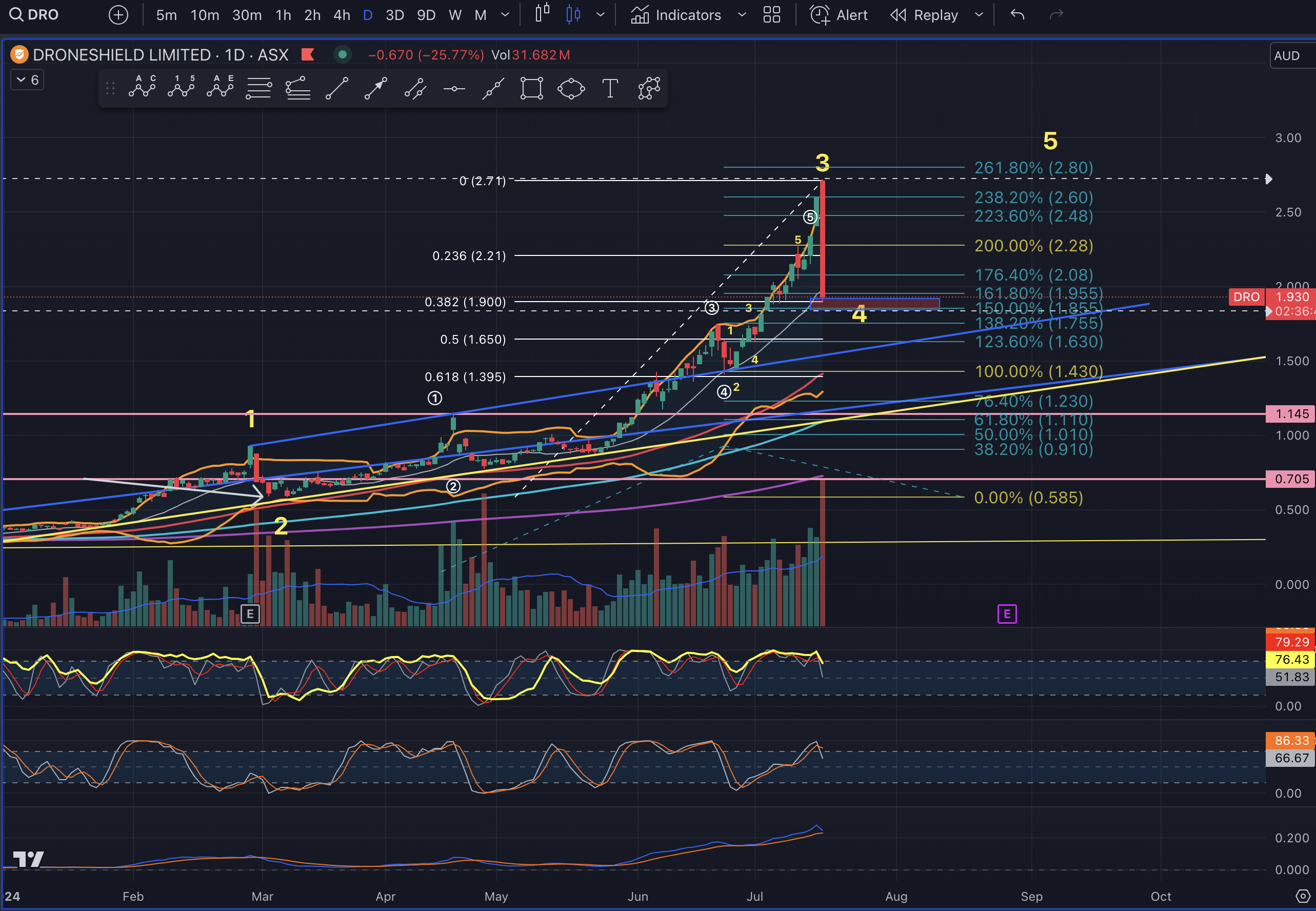
Task: Click the DRONESHIELD LIMITED symbol title
Action: pos(161,55)
